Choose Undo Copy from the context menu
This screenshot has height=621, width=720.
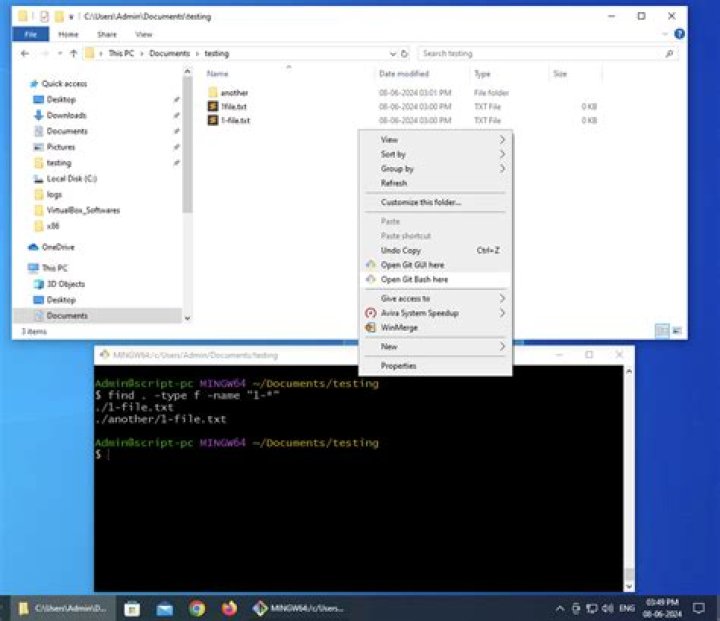click(x=435, y=250)
